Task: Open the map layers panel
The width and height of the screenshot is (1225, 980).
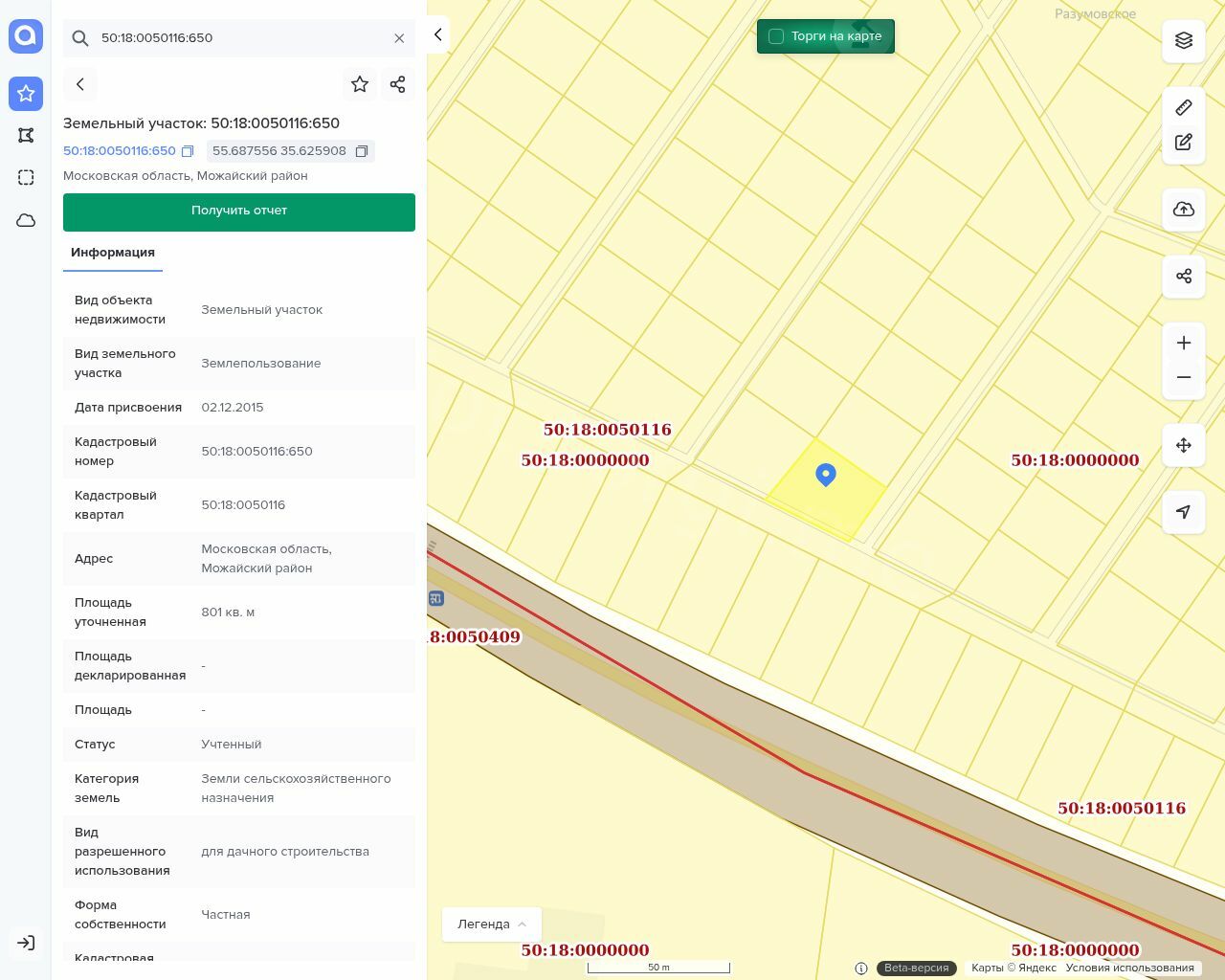Action: [x=1184, y=40]
